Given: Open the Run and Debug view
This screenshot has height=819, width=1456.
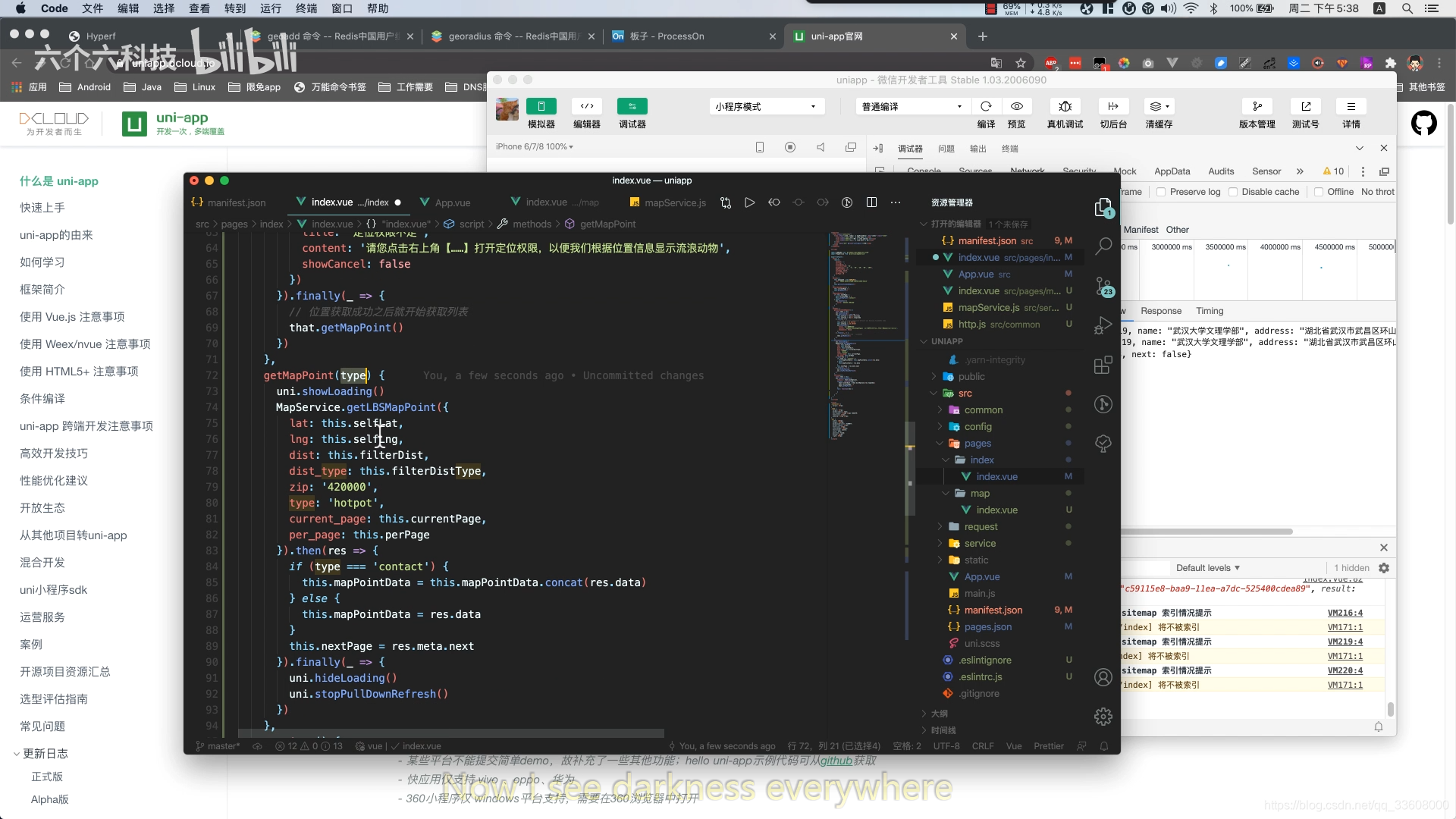Looking at the screenshot, I should click(x=1103, y=326).
